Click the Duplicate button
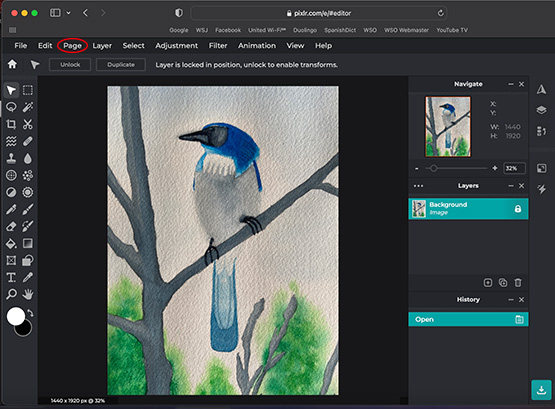This screenshot has width=555, height=409. (x=121, y=65)
